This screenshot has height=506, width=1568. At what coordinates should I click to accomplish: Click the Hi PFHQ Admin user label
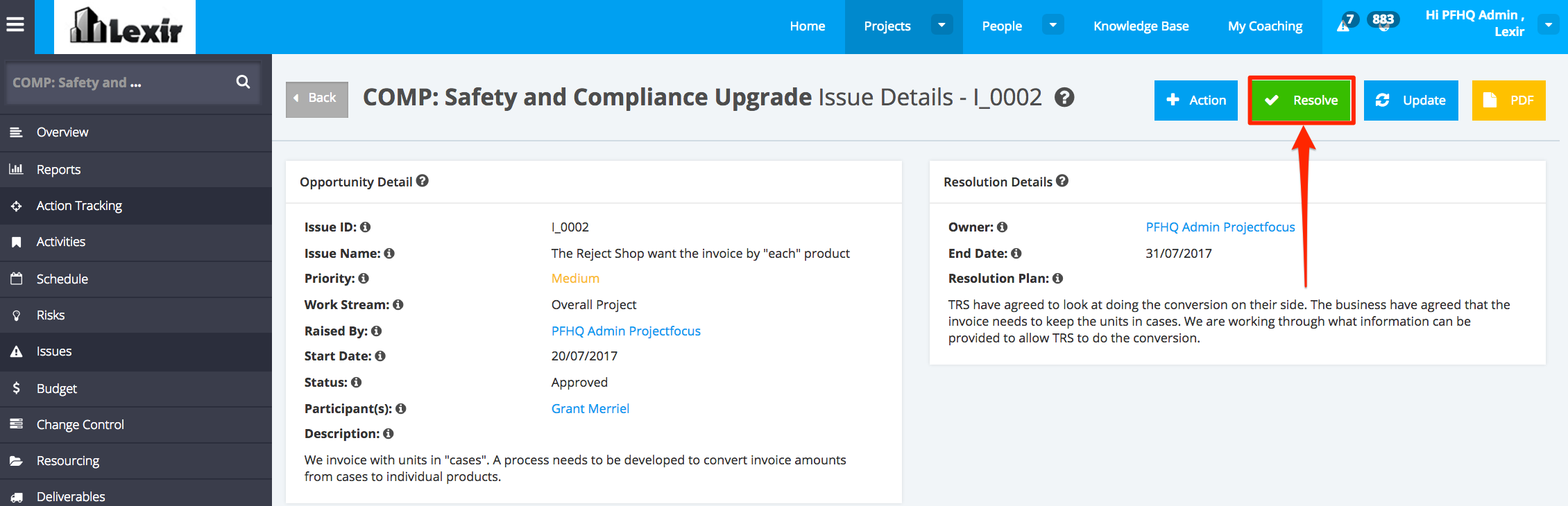point(1475,23)
